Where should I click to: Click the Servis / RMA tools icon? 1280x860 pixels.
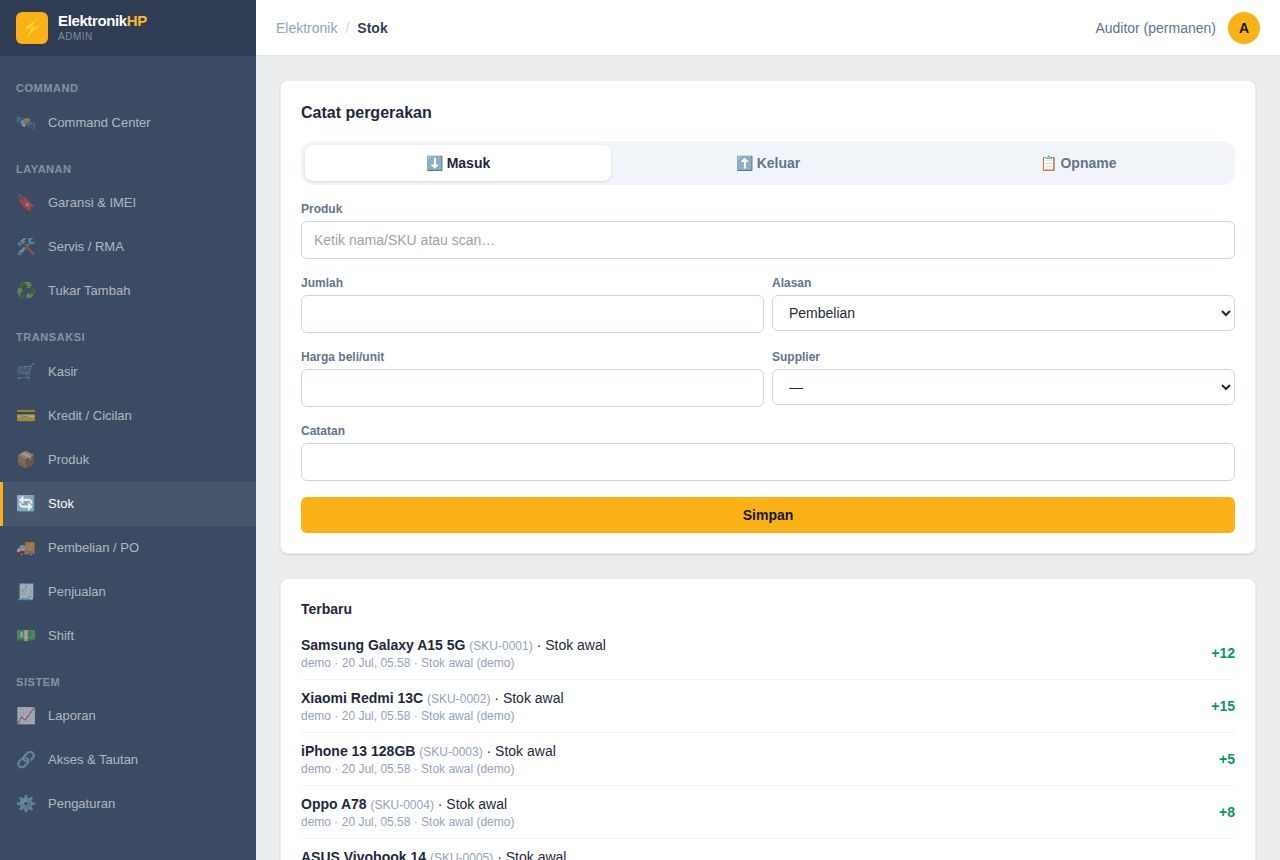(x=26, y=247)
